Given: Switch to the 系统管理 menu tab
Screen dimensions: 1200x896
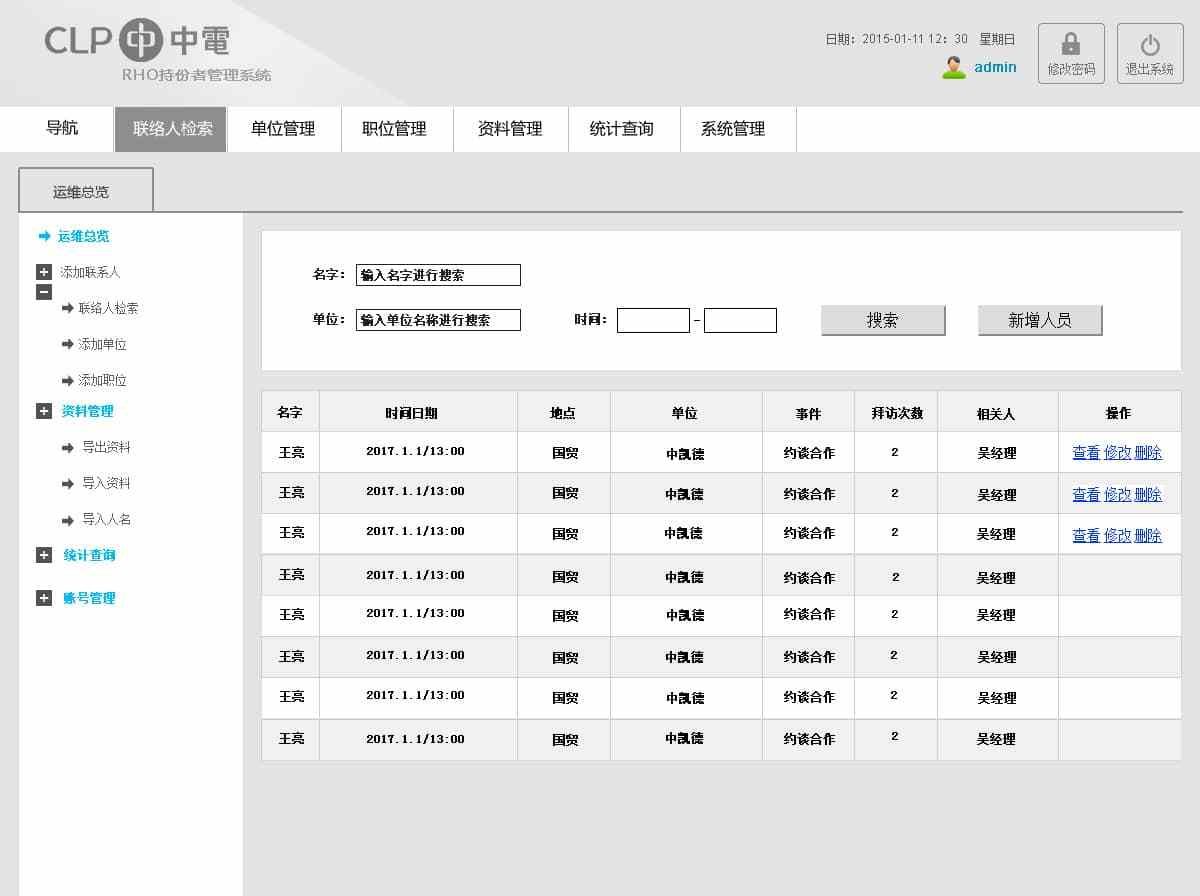Looking at the screenshot, I should point(732,129).
